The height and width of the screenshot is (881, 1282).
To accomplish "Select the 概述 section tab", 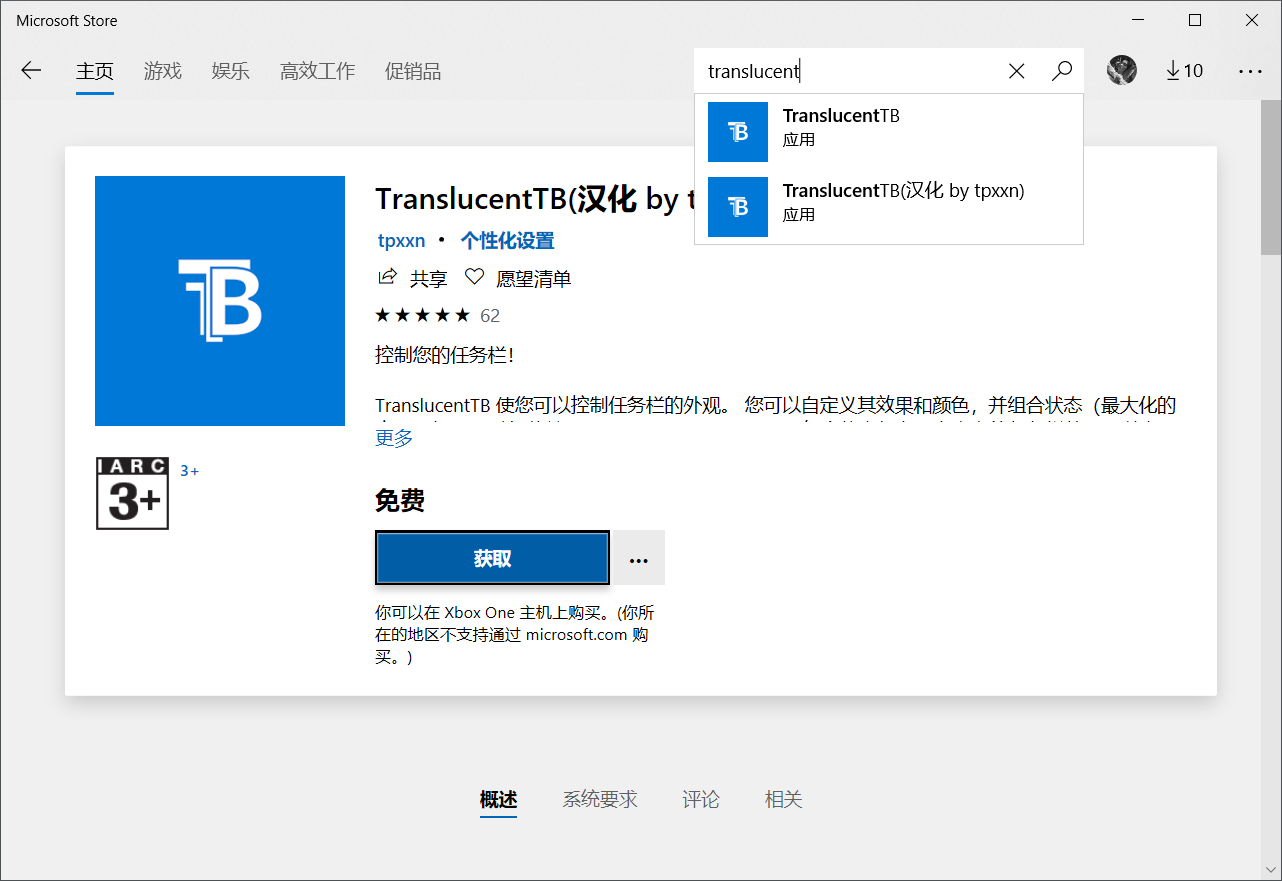I will [498, 800].
